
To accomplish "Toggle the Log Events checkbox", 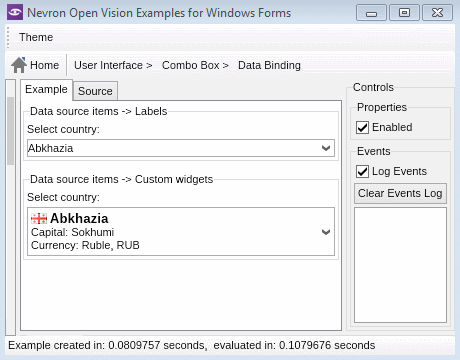I will pyautogui.click(x=362, y=171).
